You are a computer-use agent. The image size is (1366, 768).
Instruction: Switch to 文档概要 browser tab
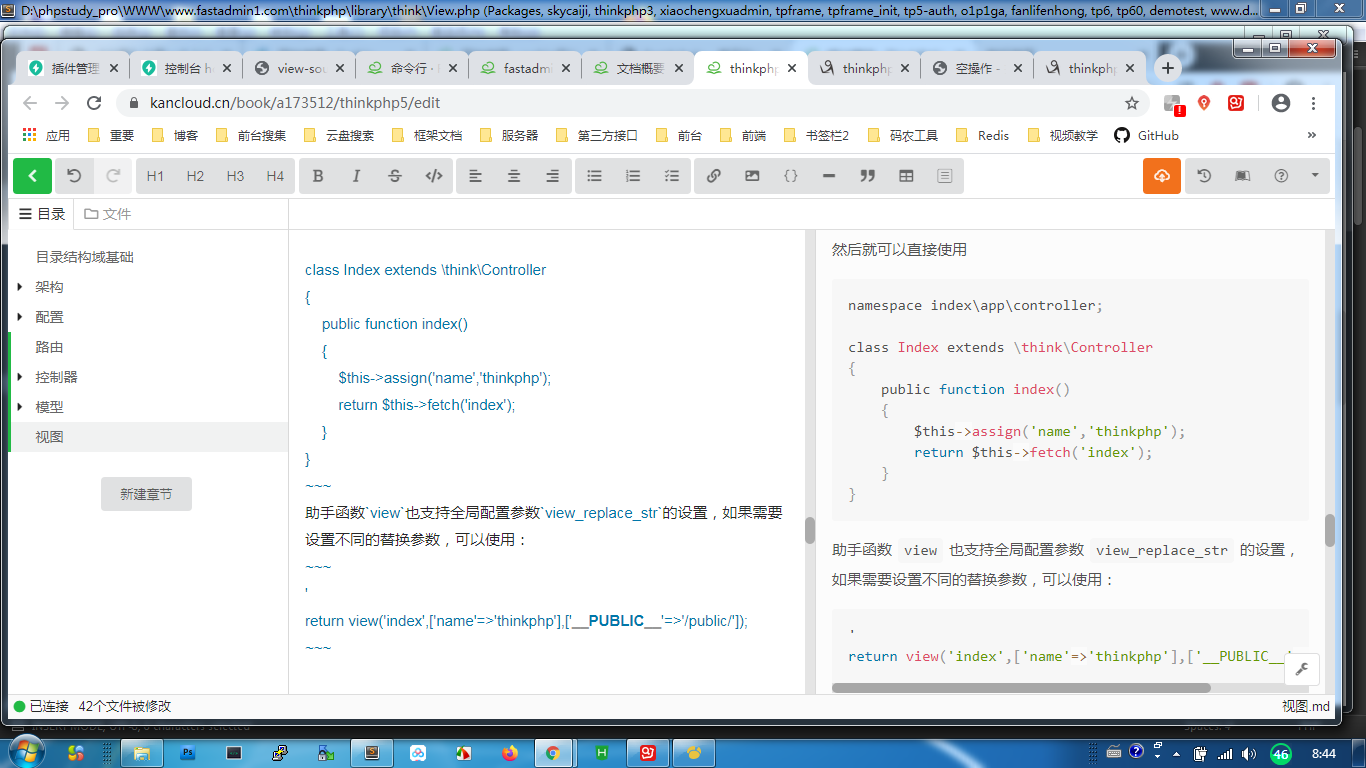639,68
